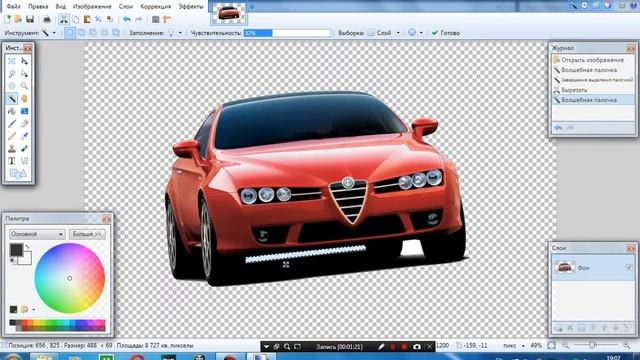Select the Pan hand tool

pyautogui.click(x=24, y=98)
